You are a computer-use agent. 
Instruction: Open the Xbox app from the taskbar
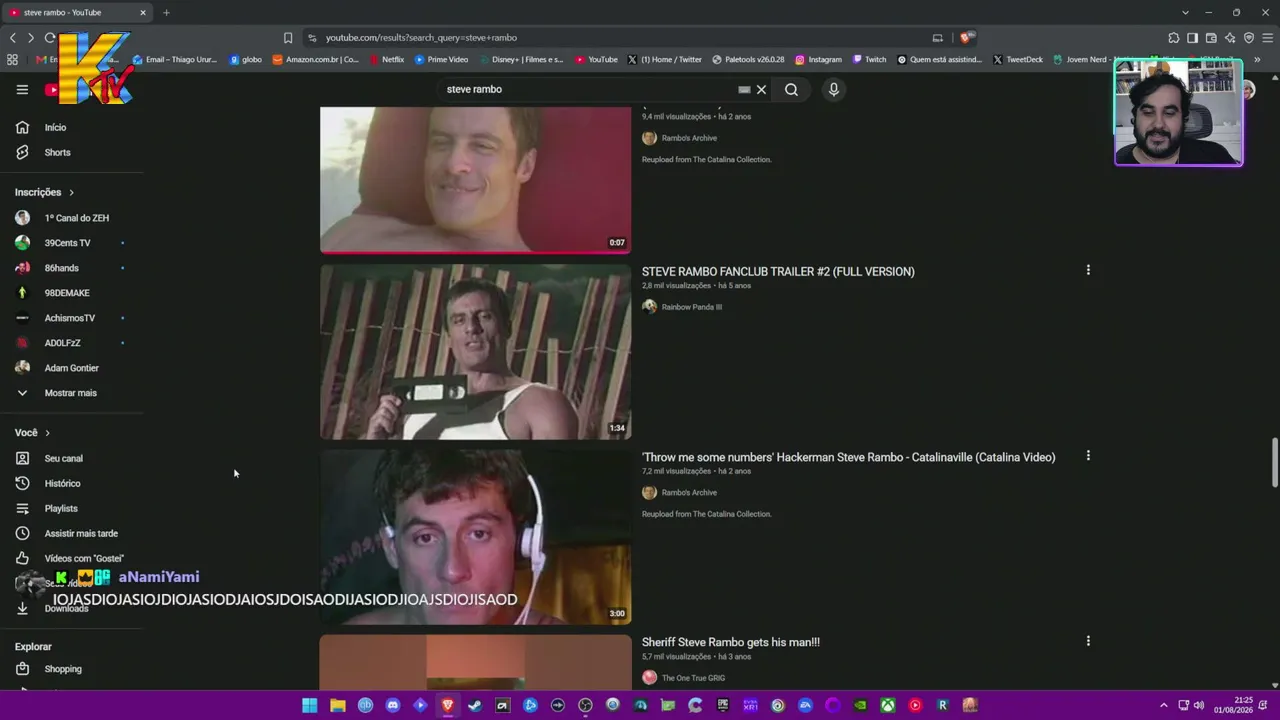887,705
